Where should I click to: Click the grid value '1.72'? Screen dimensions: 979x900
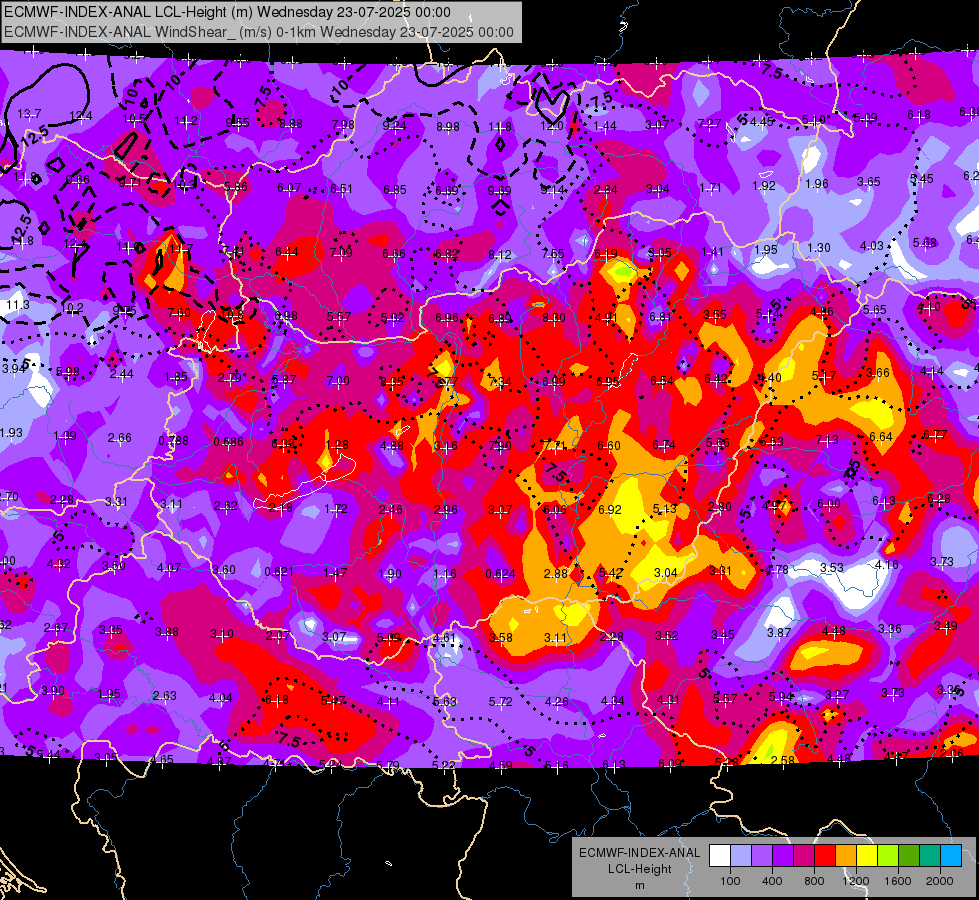click(x=335, y=509)
